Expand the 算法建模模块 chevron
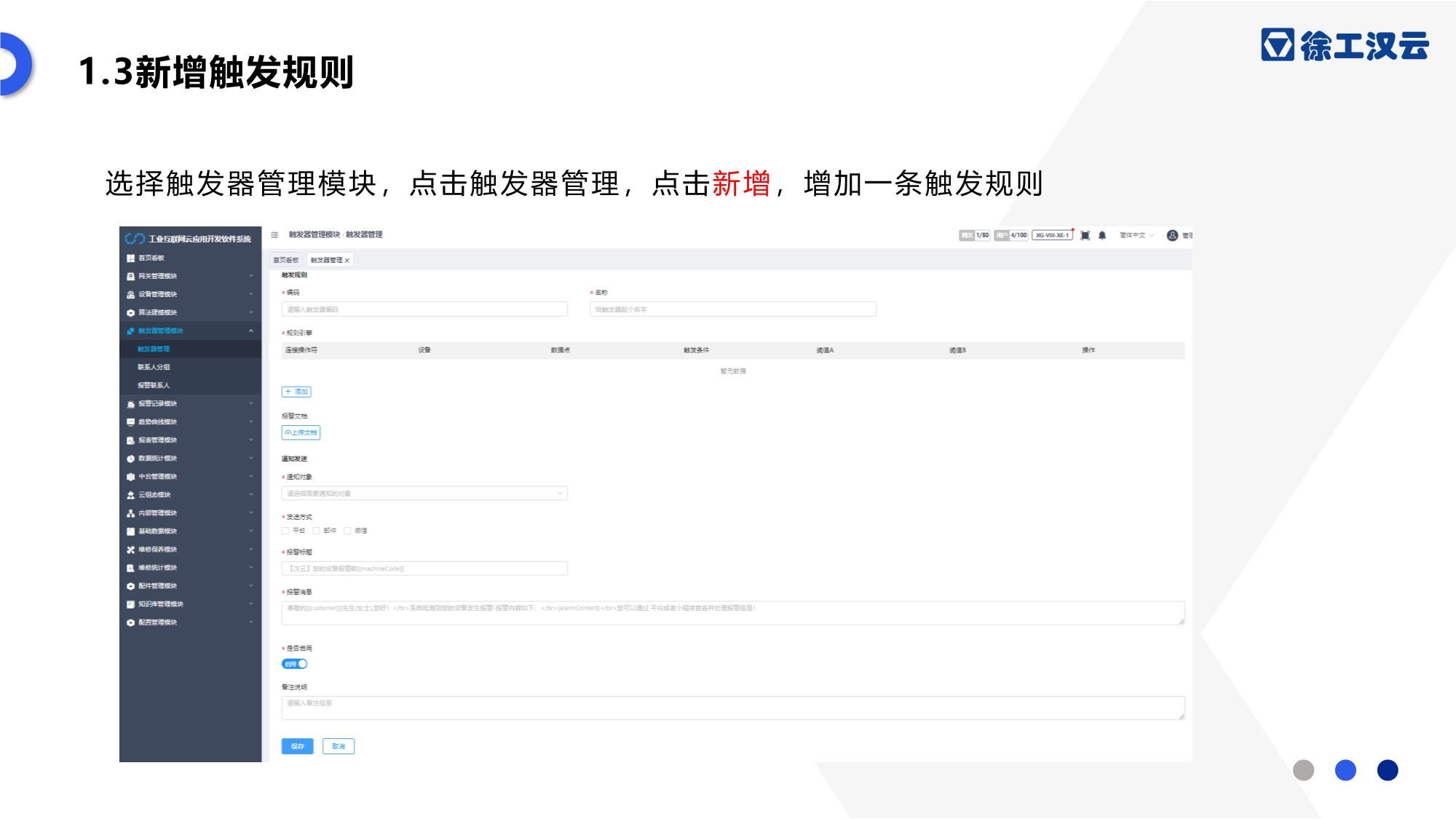 [251, 312]
